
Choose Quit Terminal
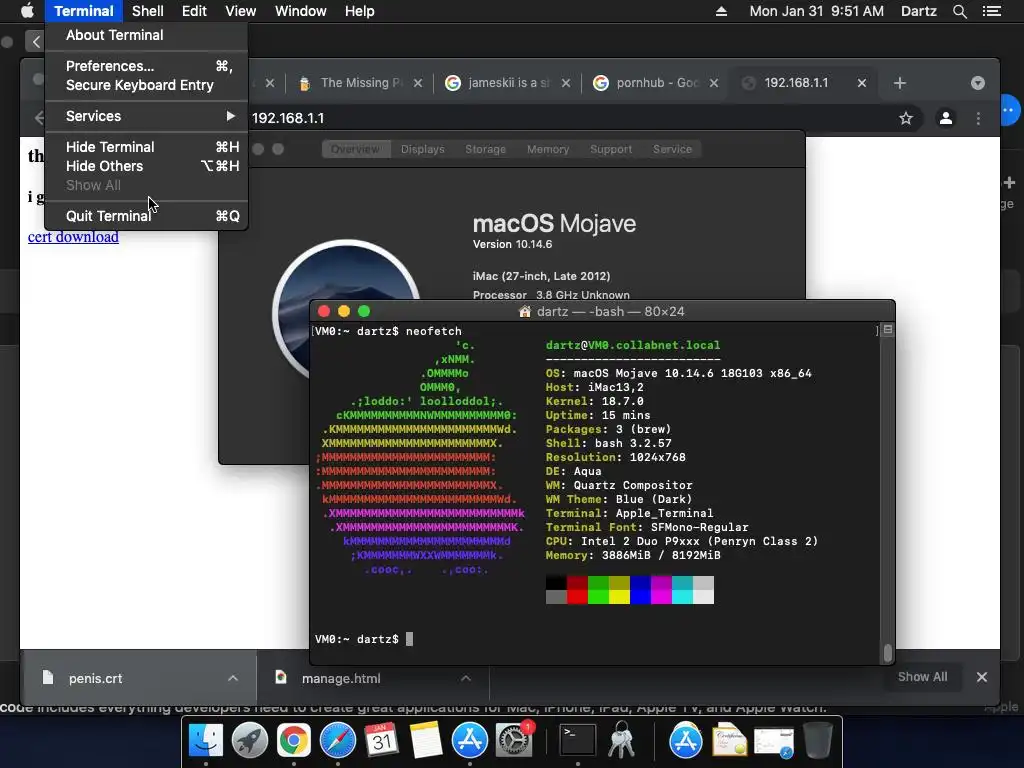(147, 216)
